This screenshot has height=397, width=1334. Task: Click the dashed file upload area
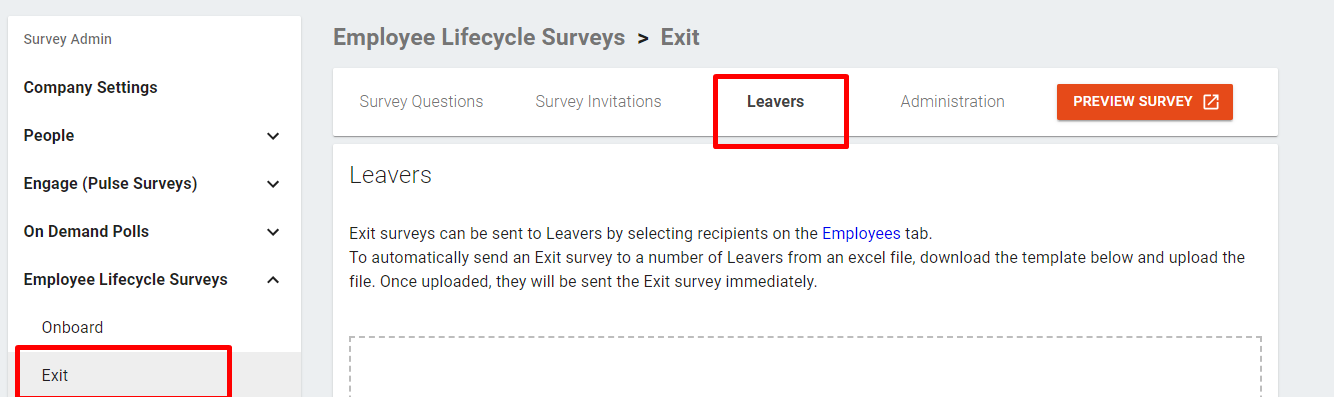[x=805, y=366]
